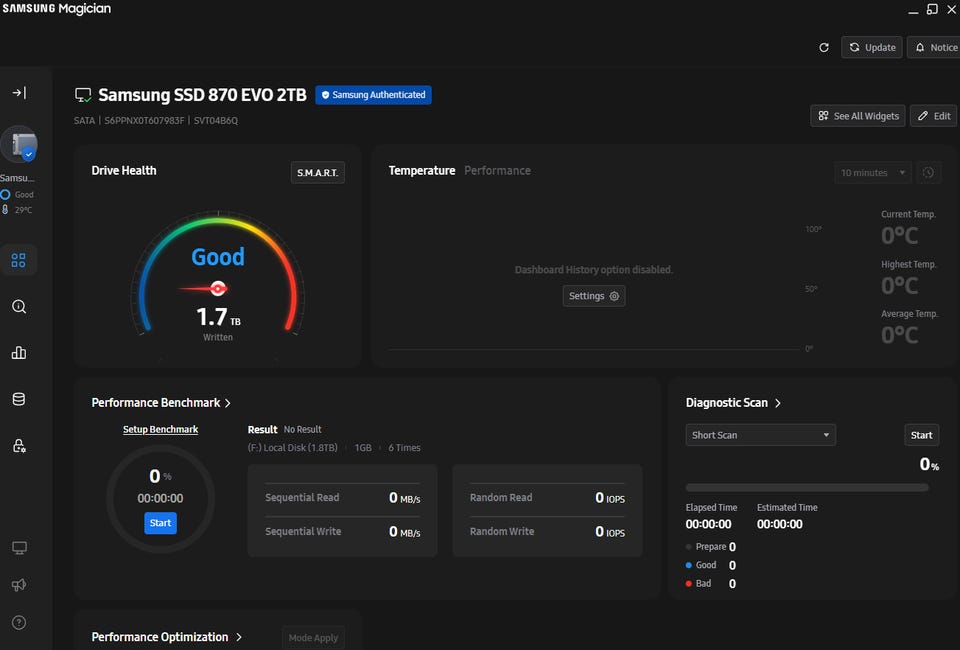Click '29°C' temperature in sidebar

pyautogui.click(x=23, y=210)
